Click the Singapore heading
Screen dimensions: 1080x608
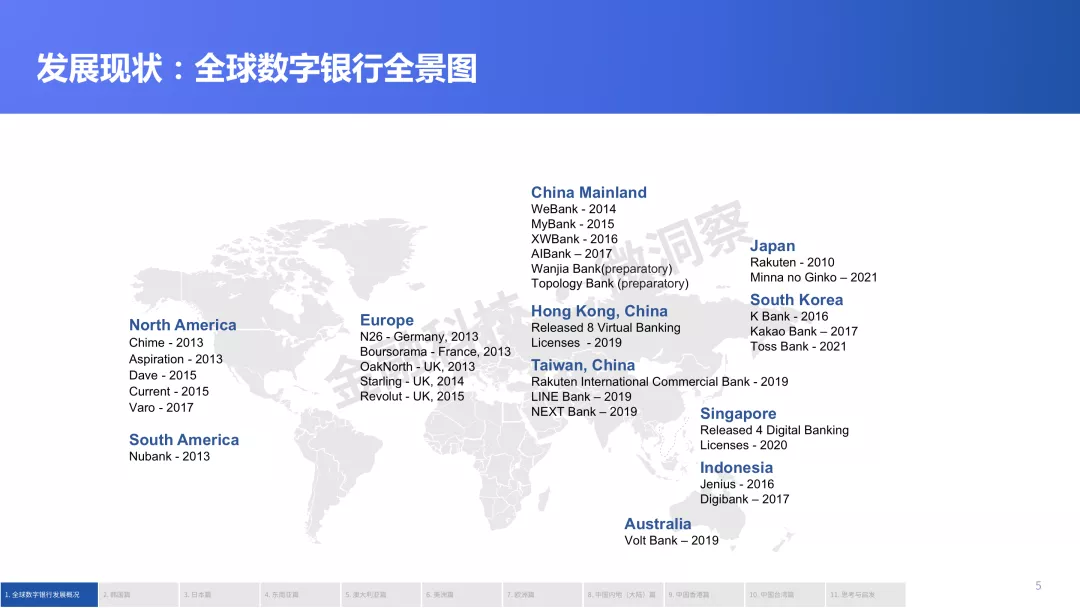click(x=738, y=414)
